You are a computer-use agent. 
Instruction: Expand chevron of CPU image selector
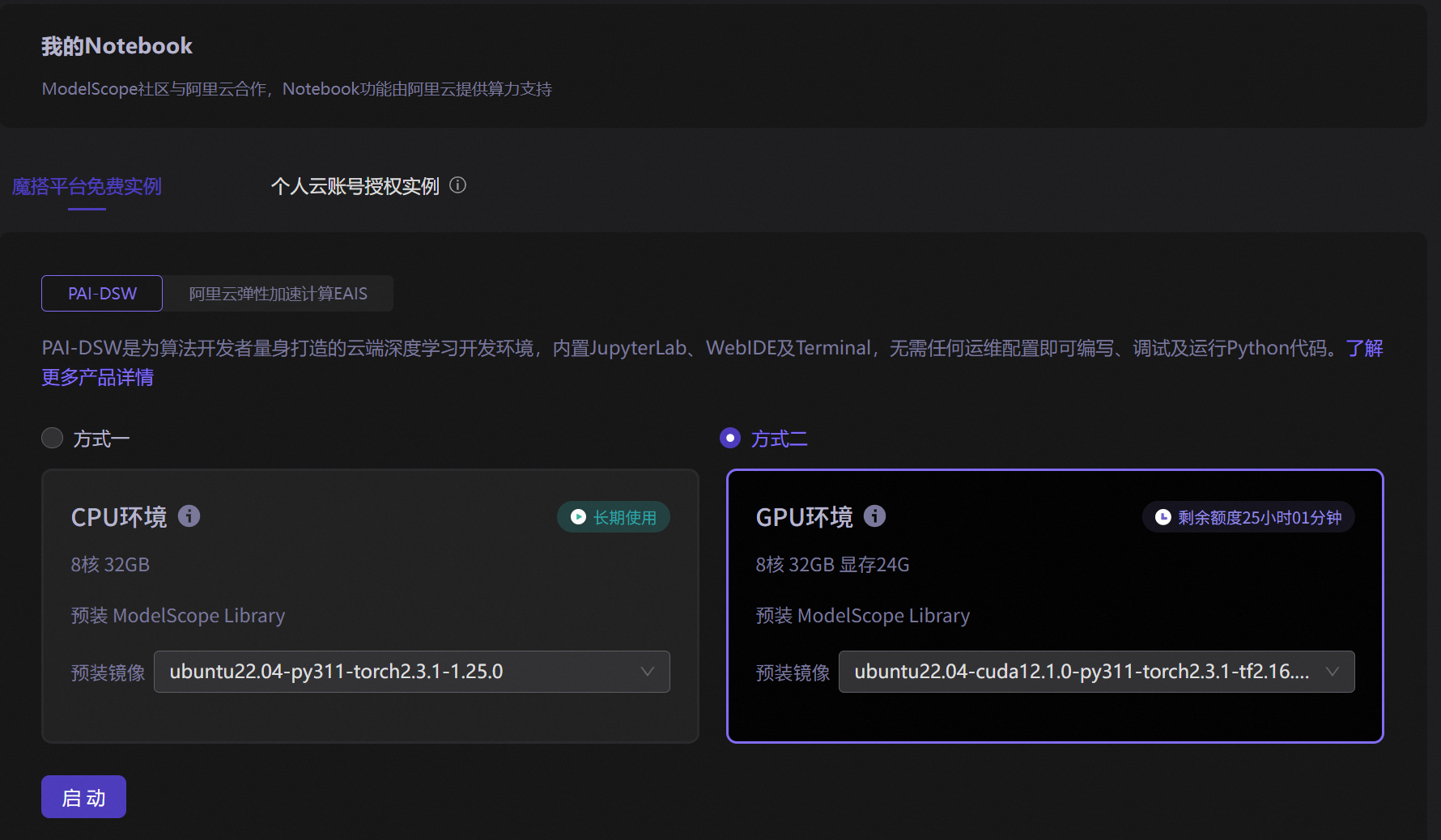click(648, 672)
